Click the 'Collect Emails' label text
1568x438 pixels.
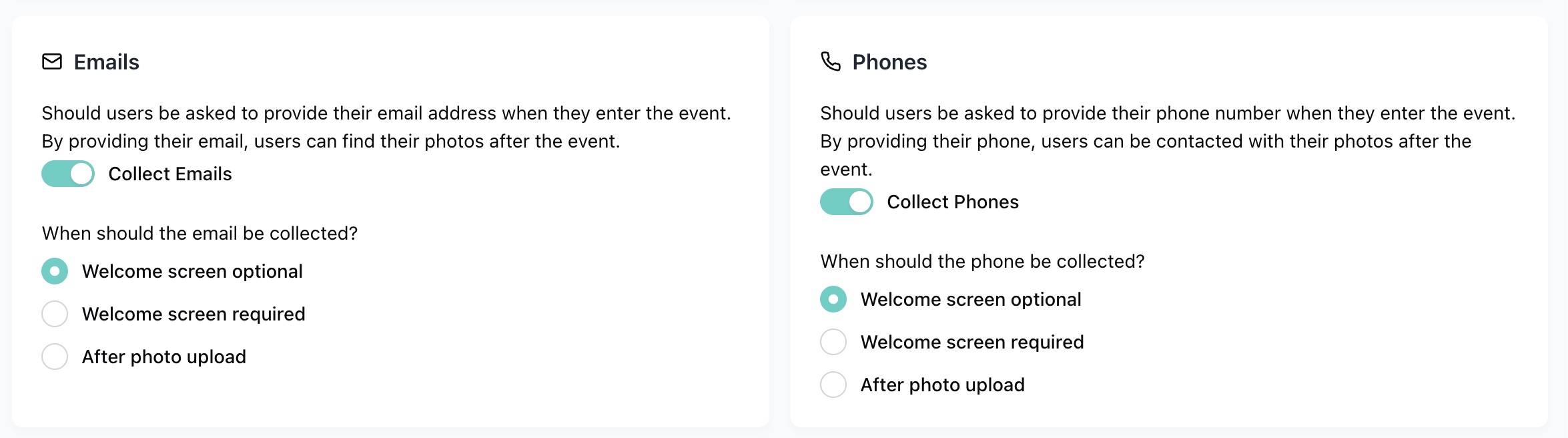pyautogui.click(x=170, y=174)
